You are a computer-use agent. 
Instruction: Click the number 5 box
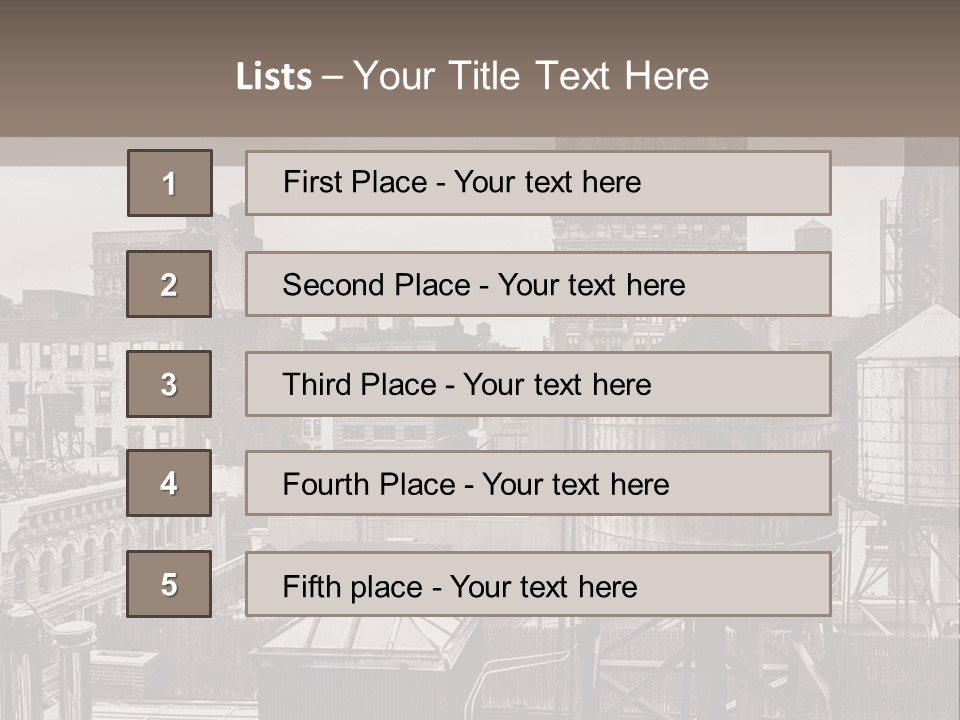169,584
